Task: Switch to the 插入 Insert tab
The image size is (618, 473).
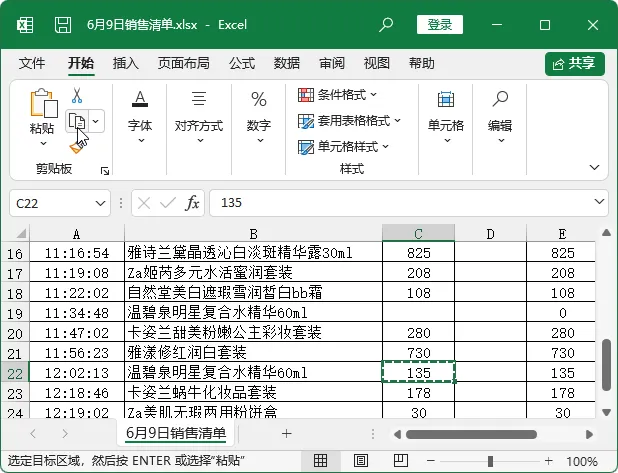Action: [125, 63]
